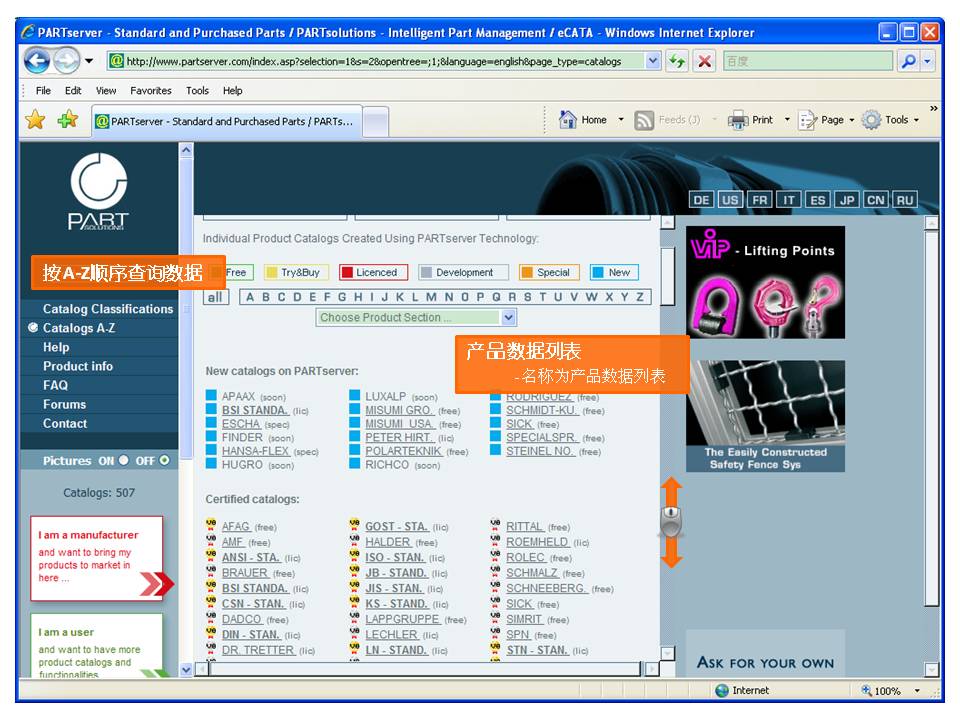The image size is (960, 720).
Task: Select the CN language flag button
Action: pos(876,200)
